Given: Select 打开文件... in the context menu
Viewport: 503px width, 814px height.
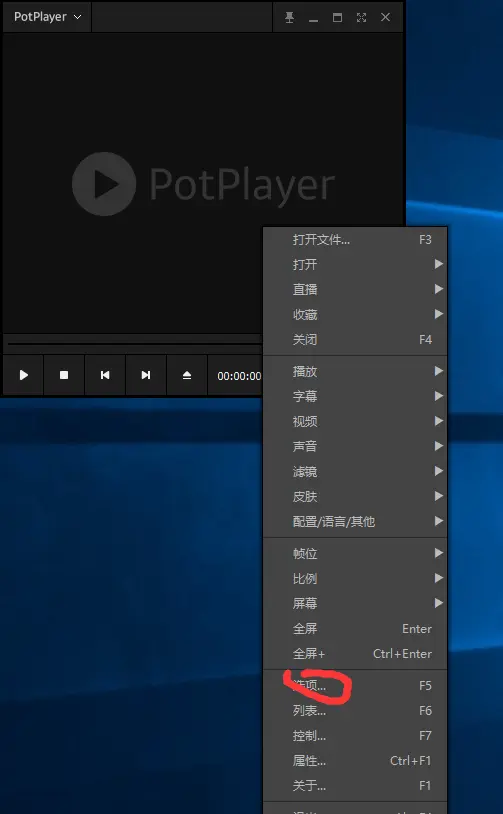Looking at the screenshot, I should pyautogui.click(x=355, y=240).
